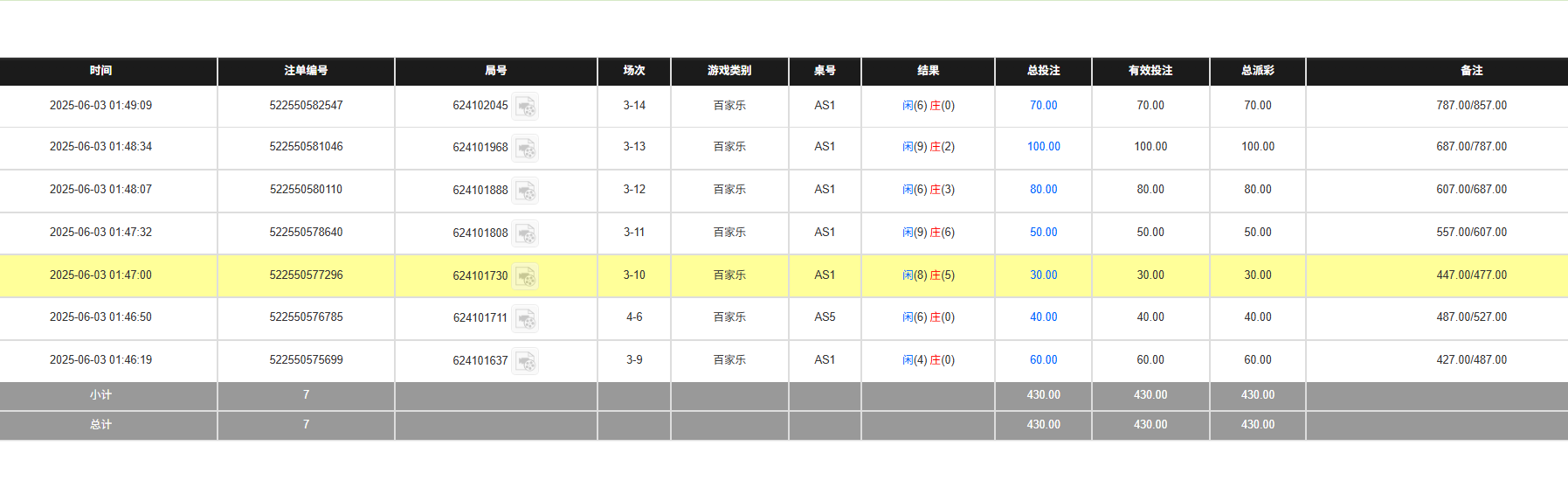
Task: Click the icon in highlighted round 624101730
Action: (x=525, y=276)
